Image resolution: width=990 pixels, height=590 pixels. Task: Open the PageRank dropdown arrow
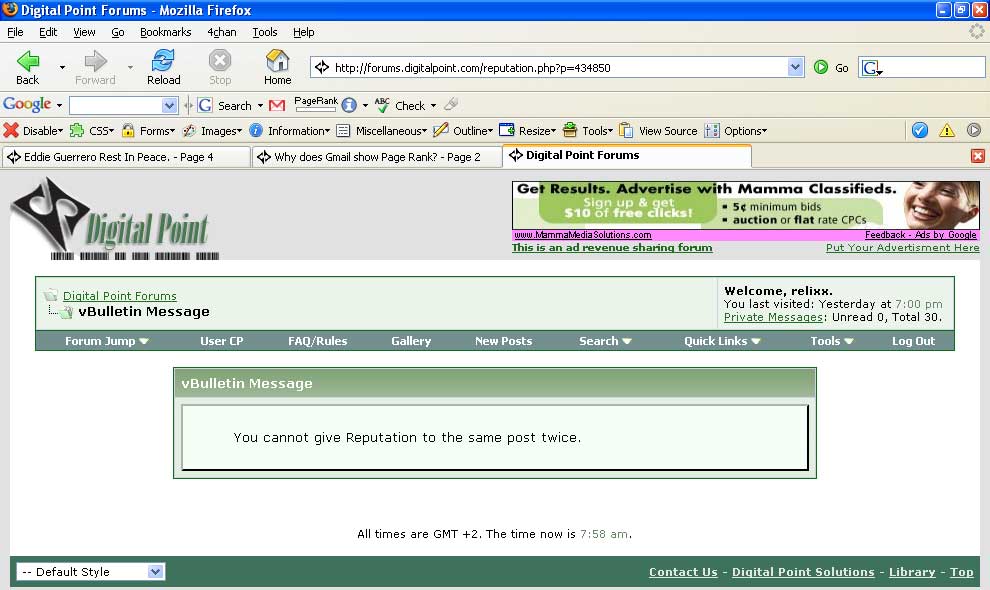pos(365,105)
